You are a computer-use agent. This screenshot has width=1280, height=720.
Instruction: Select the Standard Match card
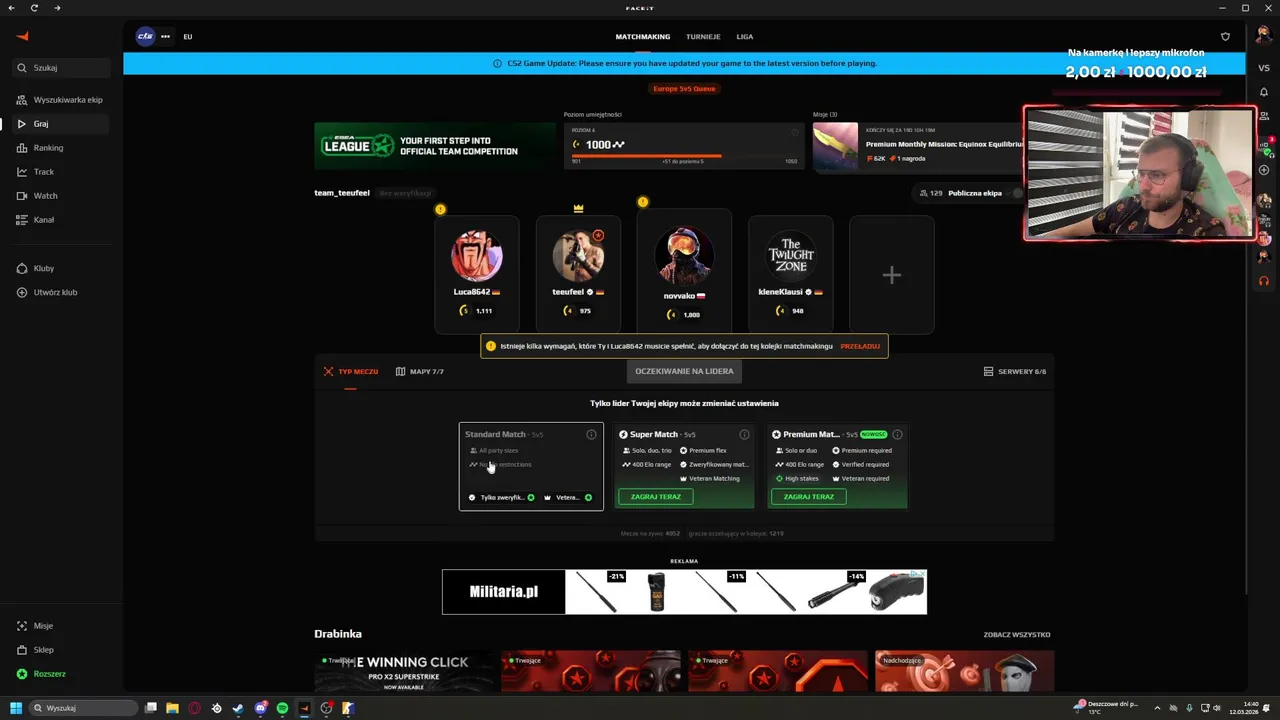(x=531, y=466)
